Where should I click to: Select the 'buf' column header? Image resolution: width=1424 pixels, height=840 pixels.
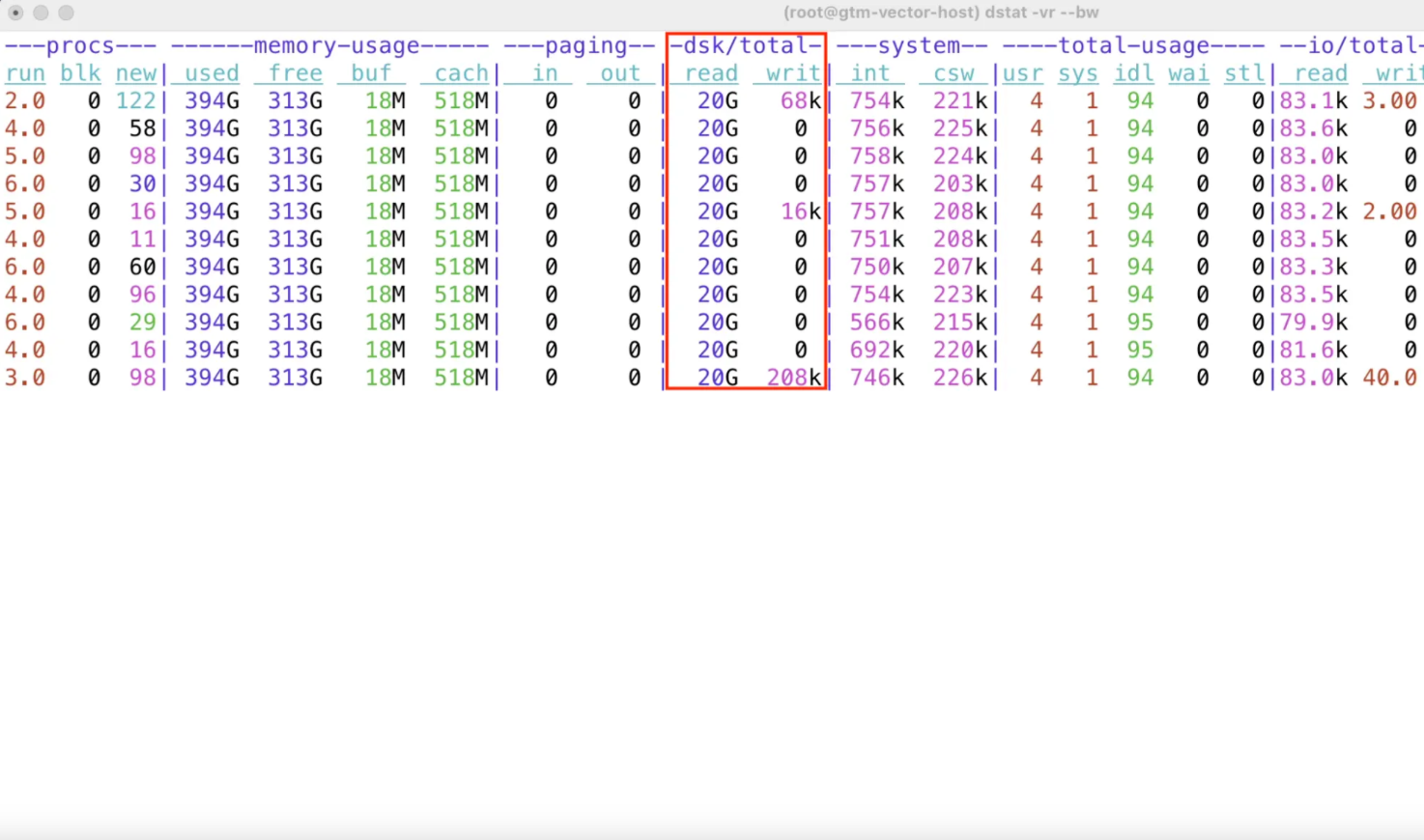tap(372, 73)
